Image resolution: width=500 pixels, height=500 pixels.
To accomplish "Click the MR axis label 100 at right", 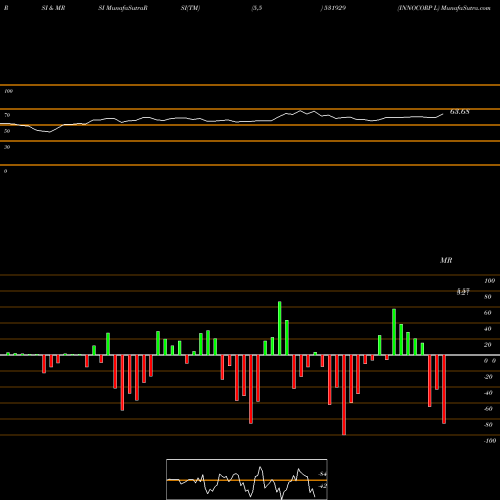I will coord(490,281).
